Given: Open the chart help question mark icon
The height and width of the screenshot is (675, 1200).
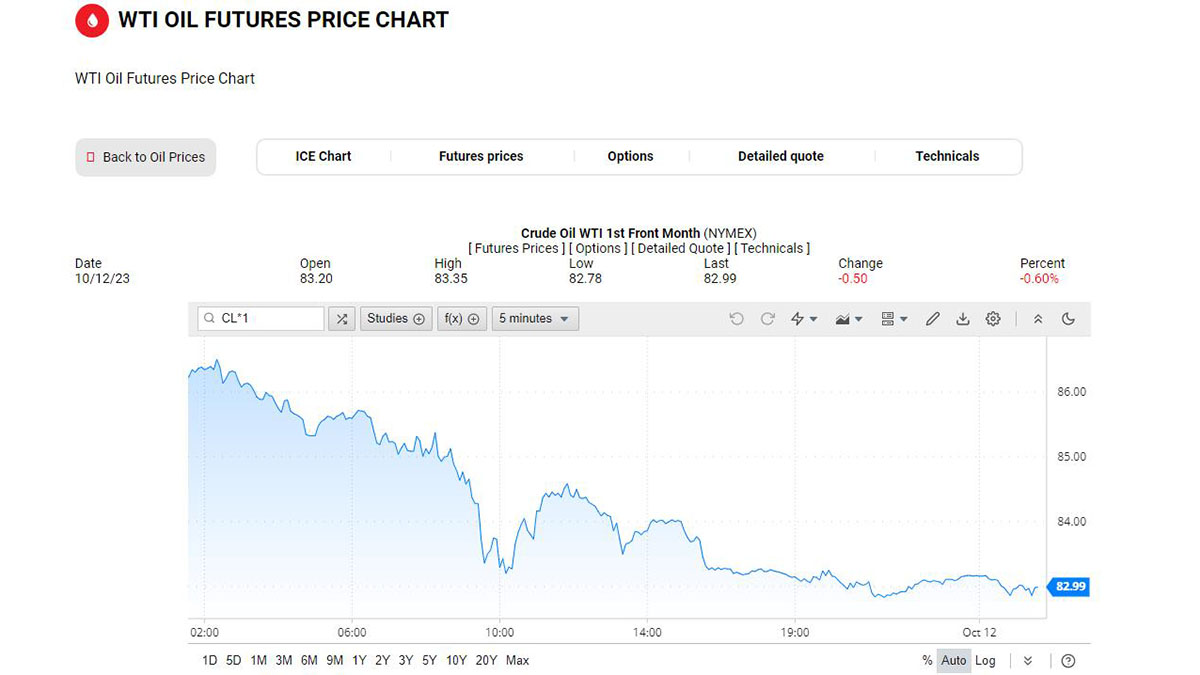Looking at the screenshot, I should 1068,661.
